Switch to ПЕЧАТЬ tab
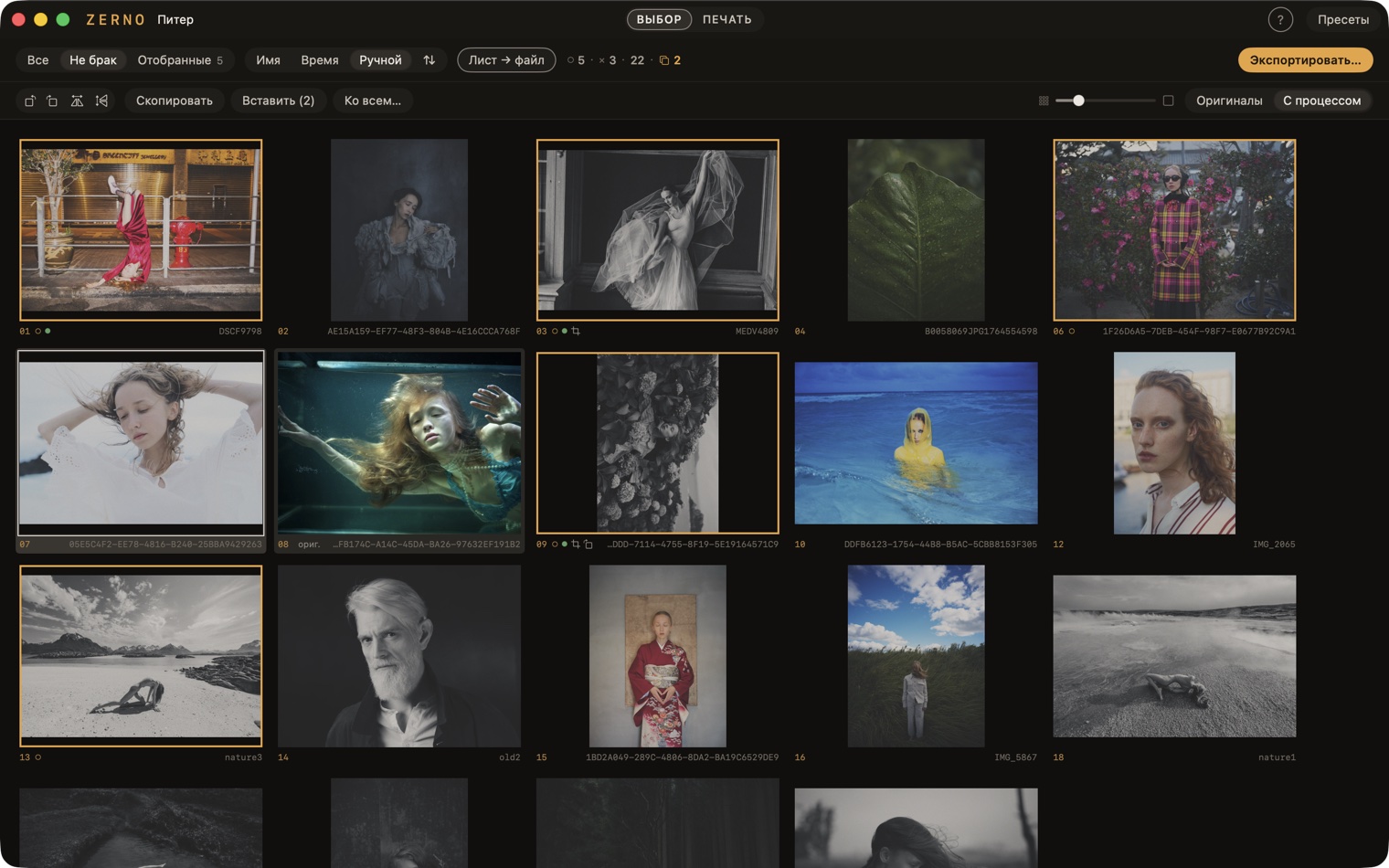The image size is (1389, 868). 726,19
